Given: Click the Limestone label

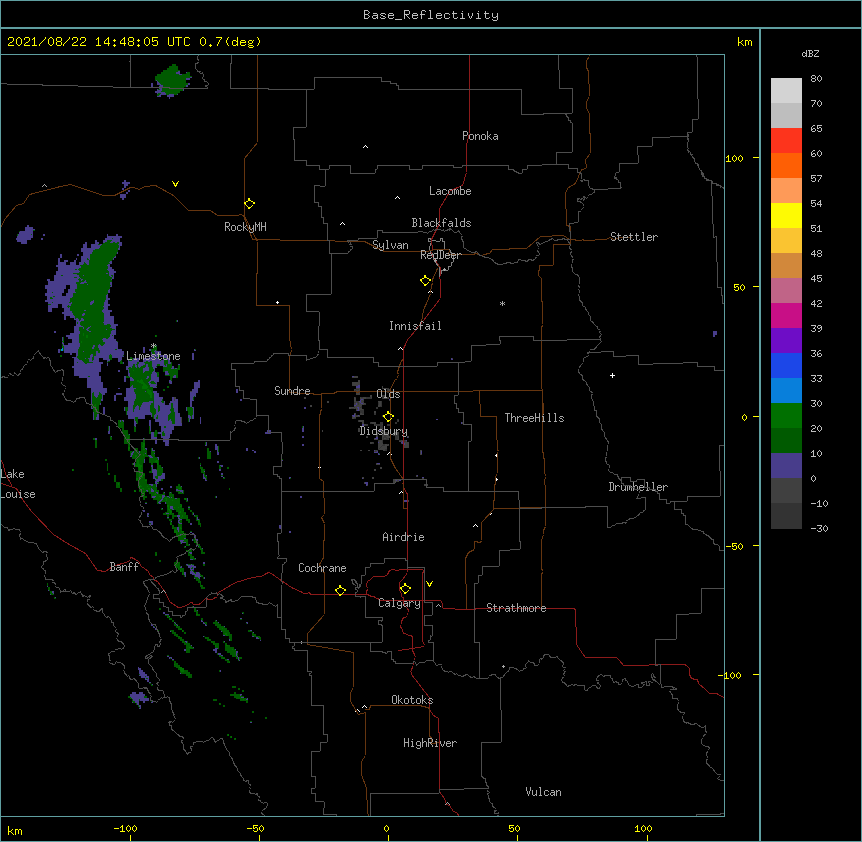Looking at the screenshot, I should tap(153, 356).
